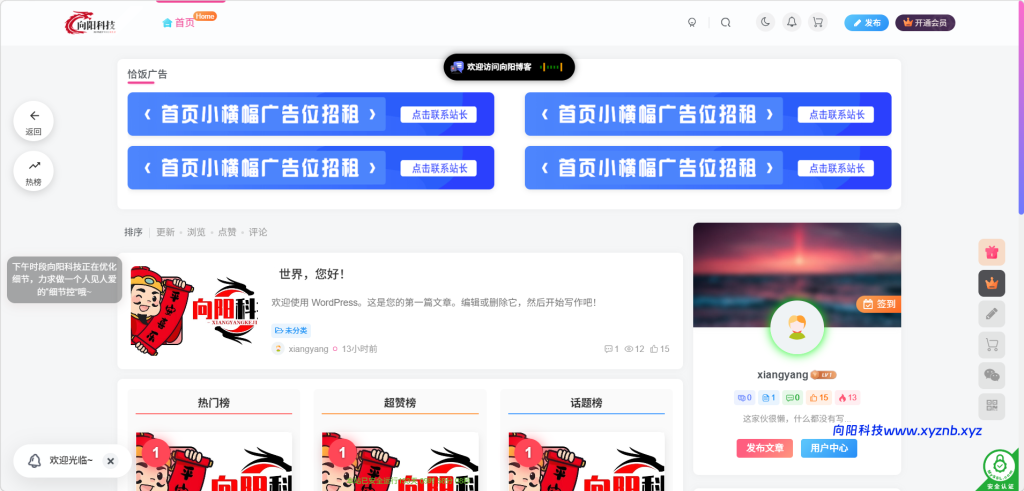Click the cart icon on right sidebar
1024x491 pixels.
pos(991,345)
